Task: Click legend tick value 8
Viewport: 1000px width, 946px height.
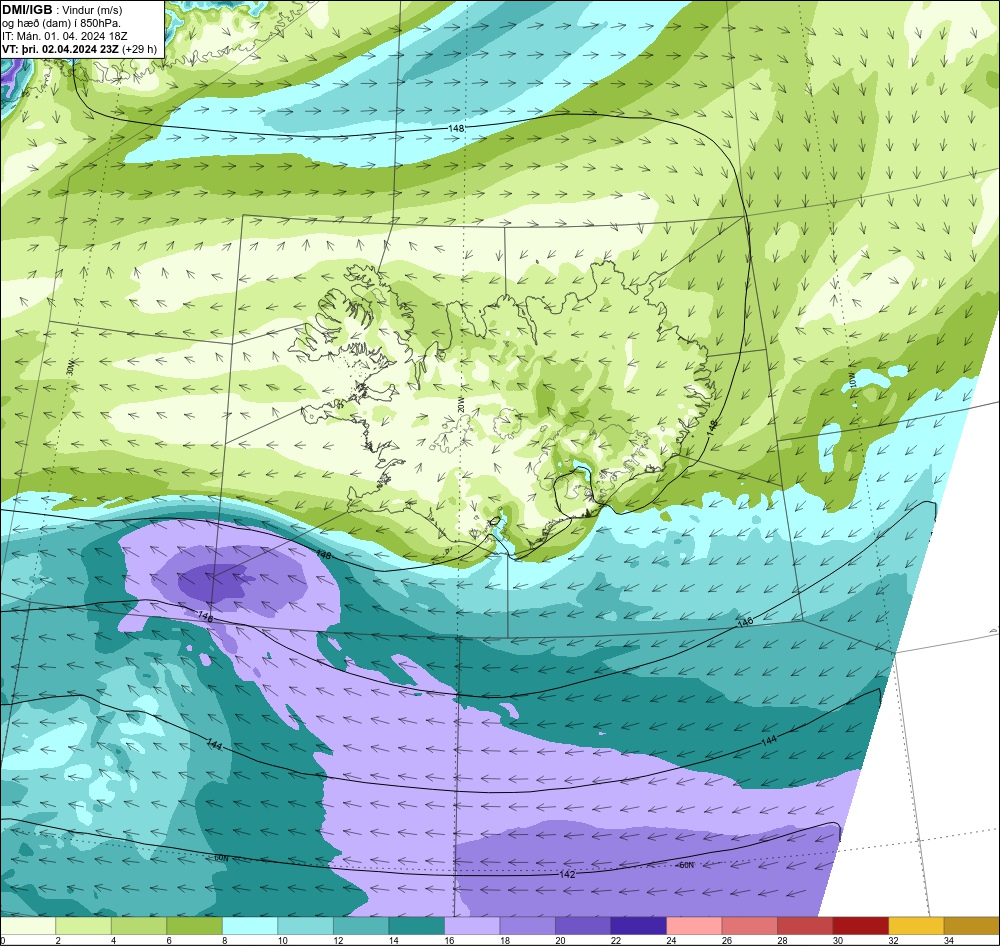Action: (224, 940)
